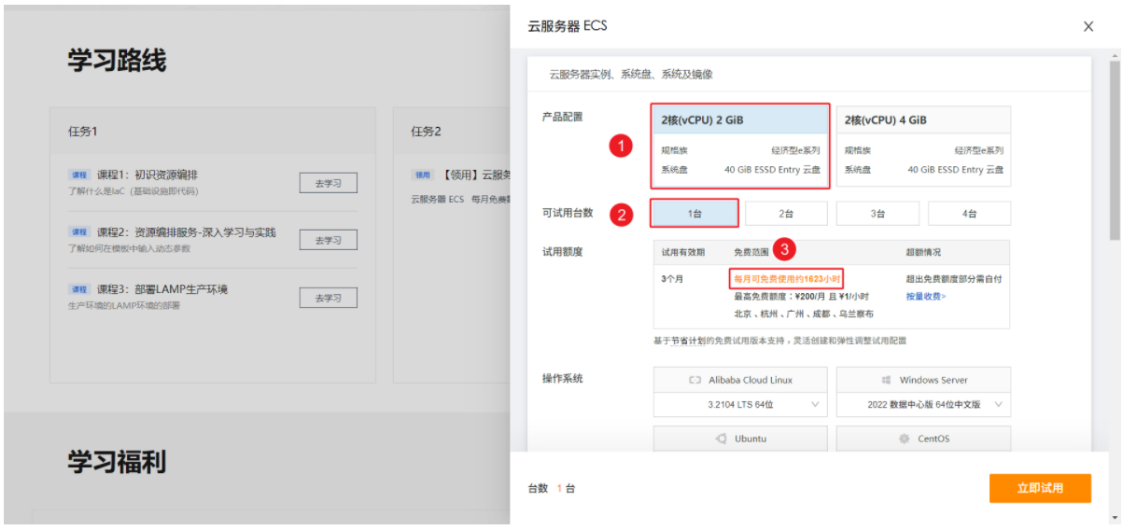Click the 课程 tag beside 课程3
This screenshot has width=1128, height=530.
point(78,289)
